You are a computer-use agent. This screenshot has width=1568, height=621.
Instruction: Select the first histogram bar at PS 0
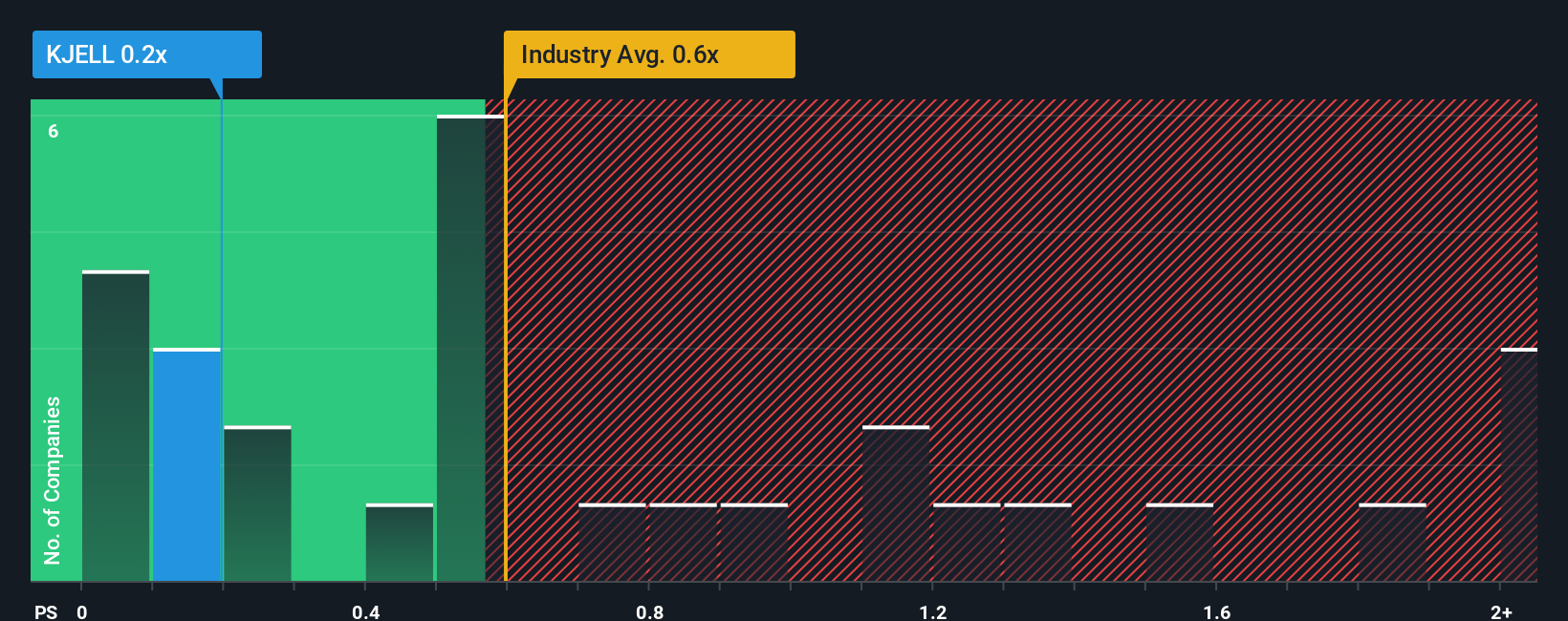coord(116,426)
